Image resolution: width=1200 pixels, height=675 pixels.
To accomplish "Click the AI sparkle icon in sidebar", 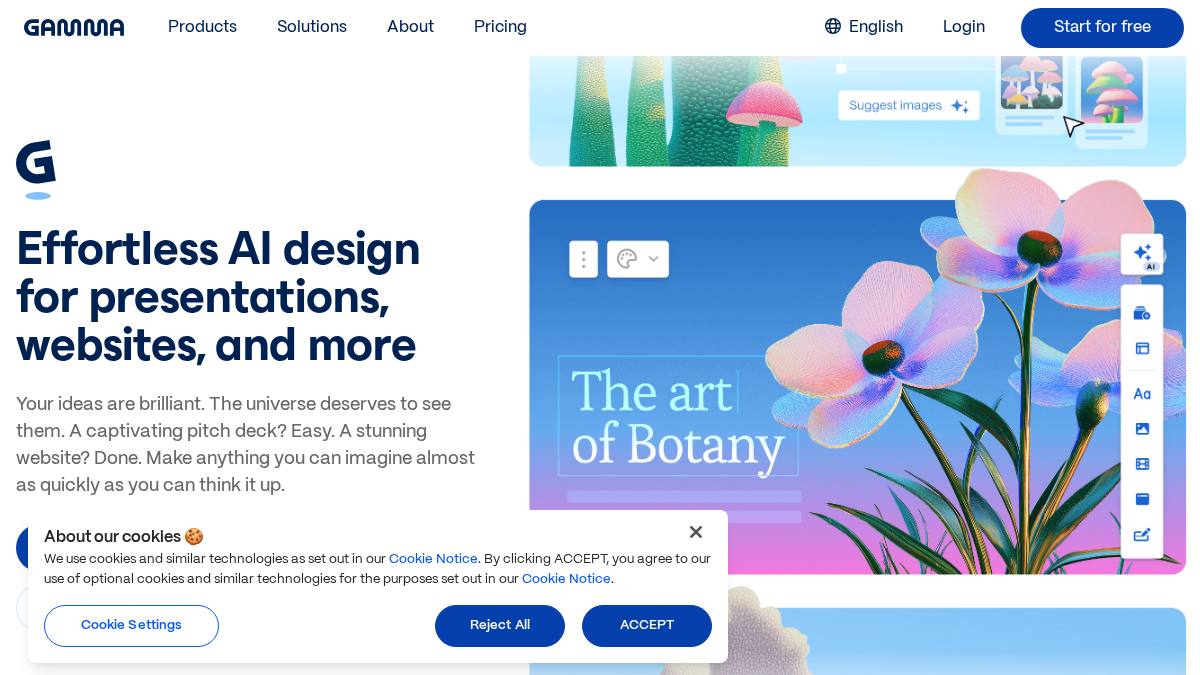I will click(1142, 254).
